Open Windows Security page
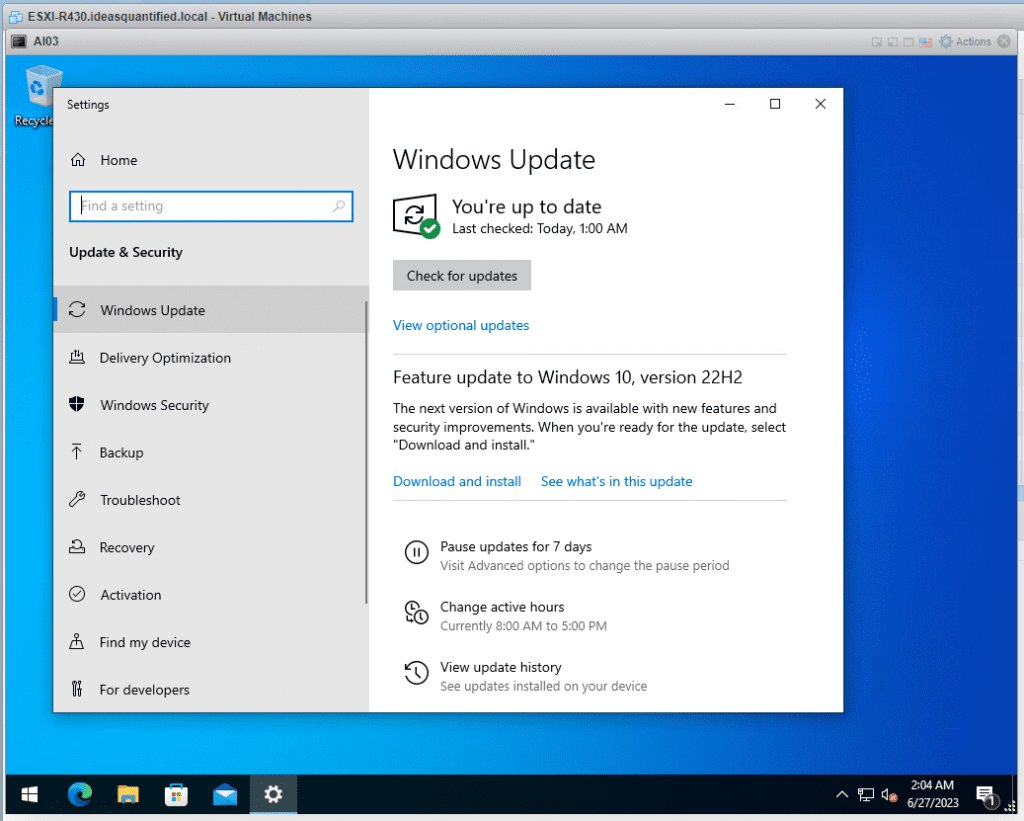The height and width of the screenshot is (821, 1024). tap(210, 405)
